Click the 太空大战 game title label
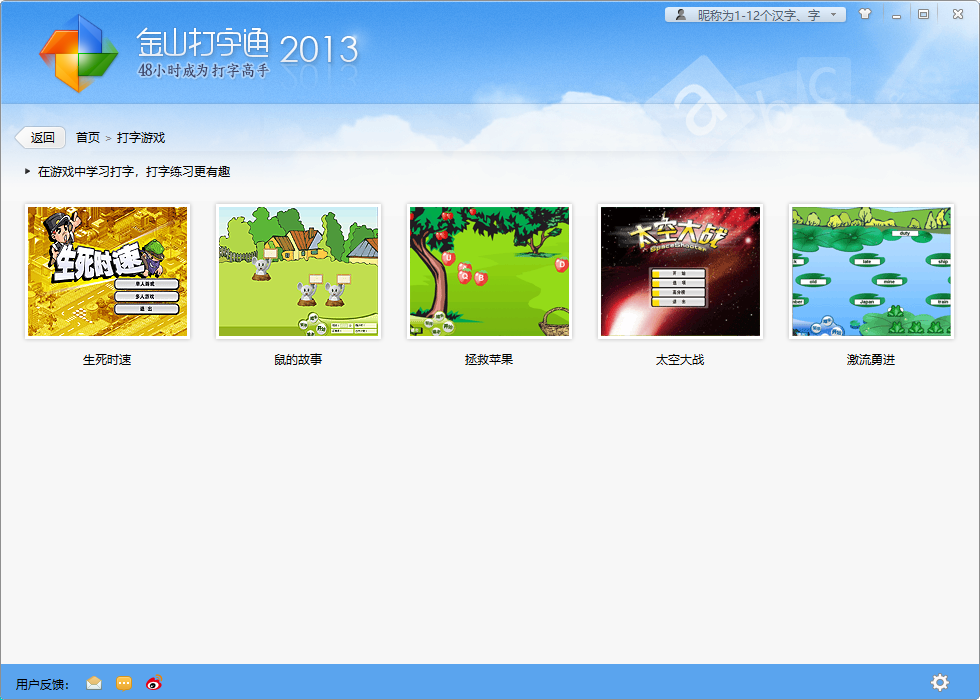 (x=680, y=359)
